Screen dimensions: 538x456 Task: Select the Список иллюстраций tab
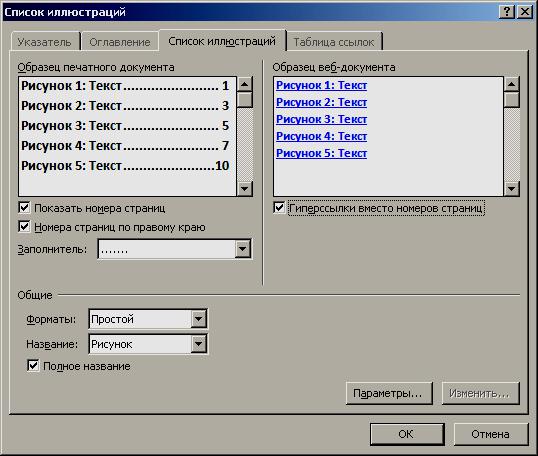[x=222, y=41]
